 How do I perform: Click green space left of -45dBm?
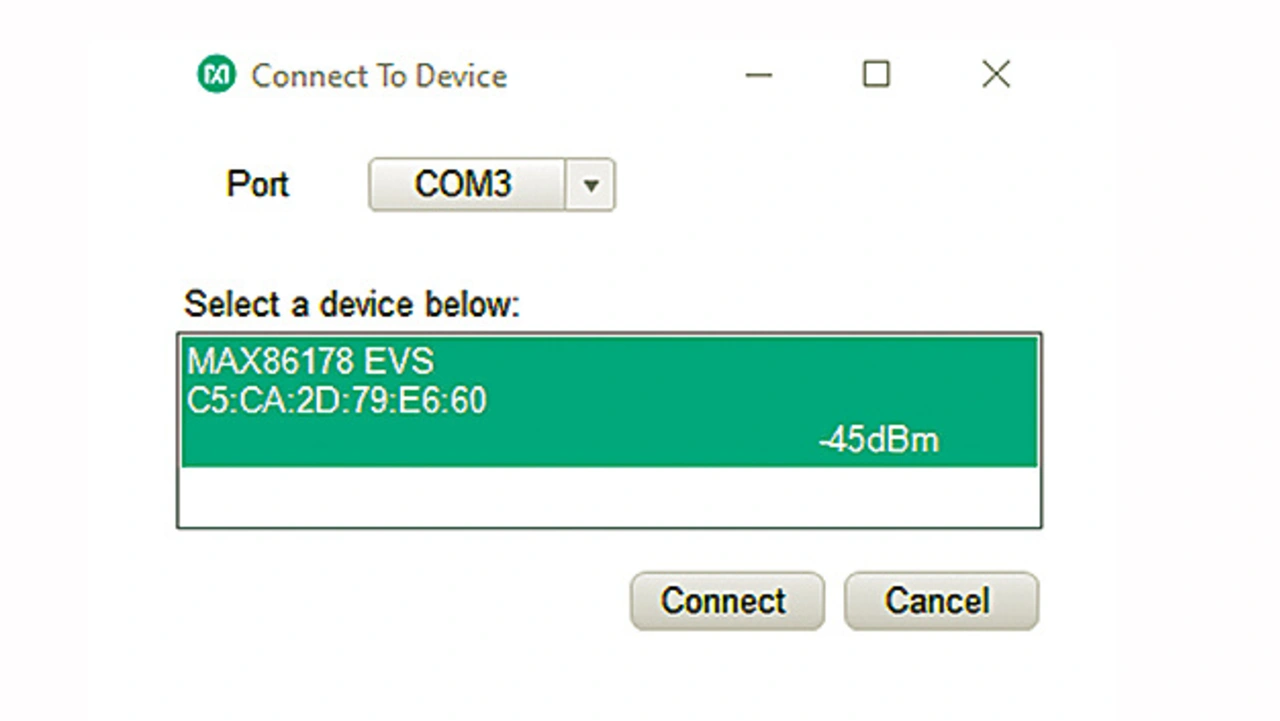click(500, 440)
